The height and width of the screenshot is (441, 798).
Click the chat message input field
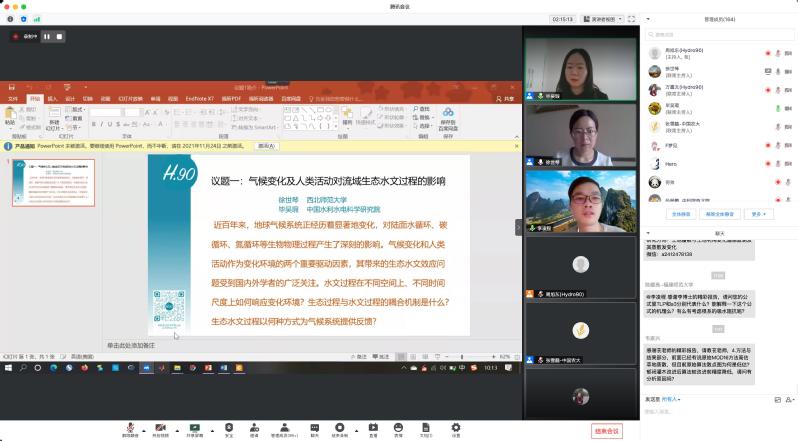coord(718,412)
